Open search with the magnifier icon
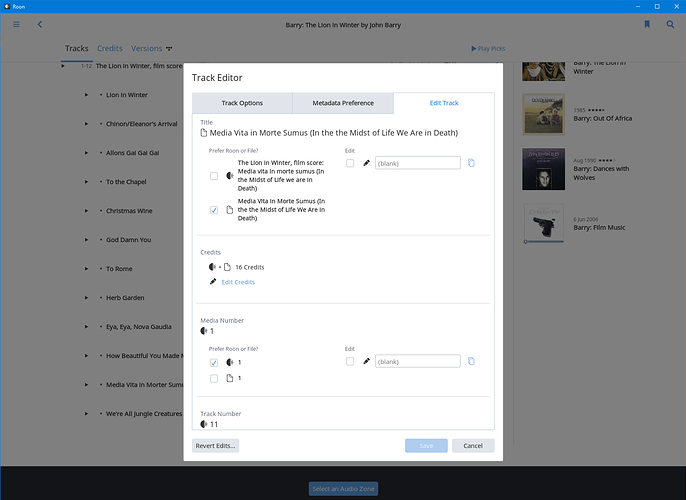Screen dimensions: 686x500 coord(670,24)
